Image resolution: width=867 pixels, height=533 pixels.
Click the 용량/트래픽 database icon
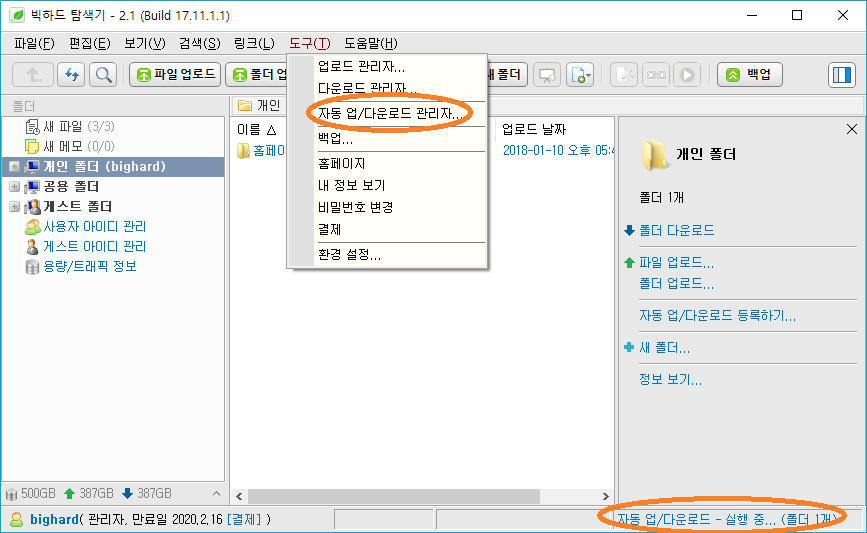pyautogui.click(x=33, y=267)
